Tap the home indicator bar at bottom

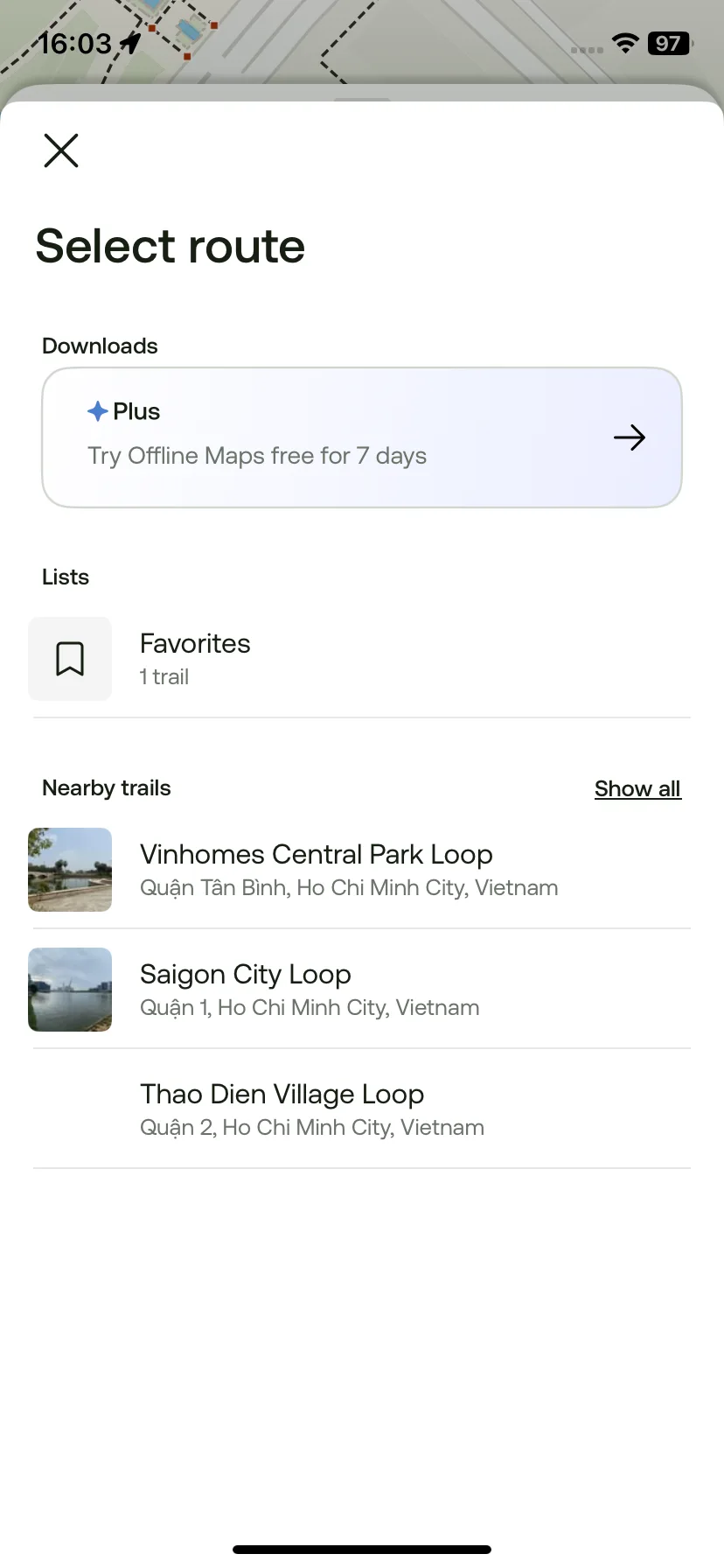tap(362, 1550)
